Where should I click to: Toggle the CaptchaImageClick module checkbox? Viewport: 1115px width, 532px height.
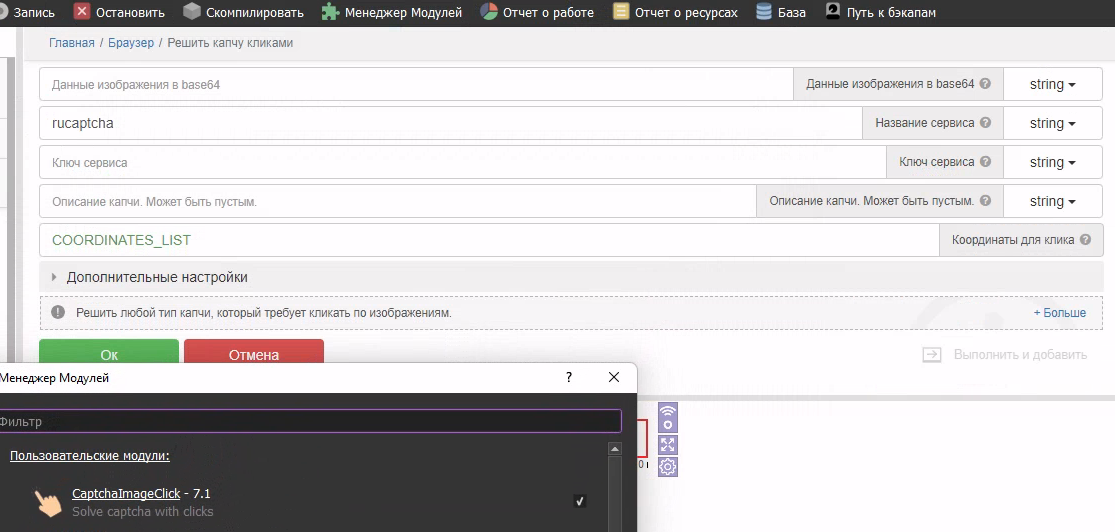580,501
